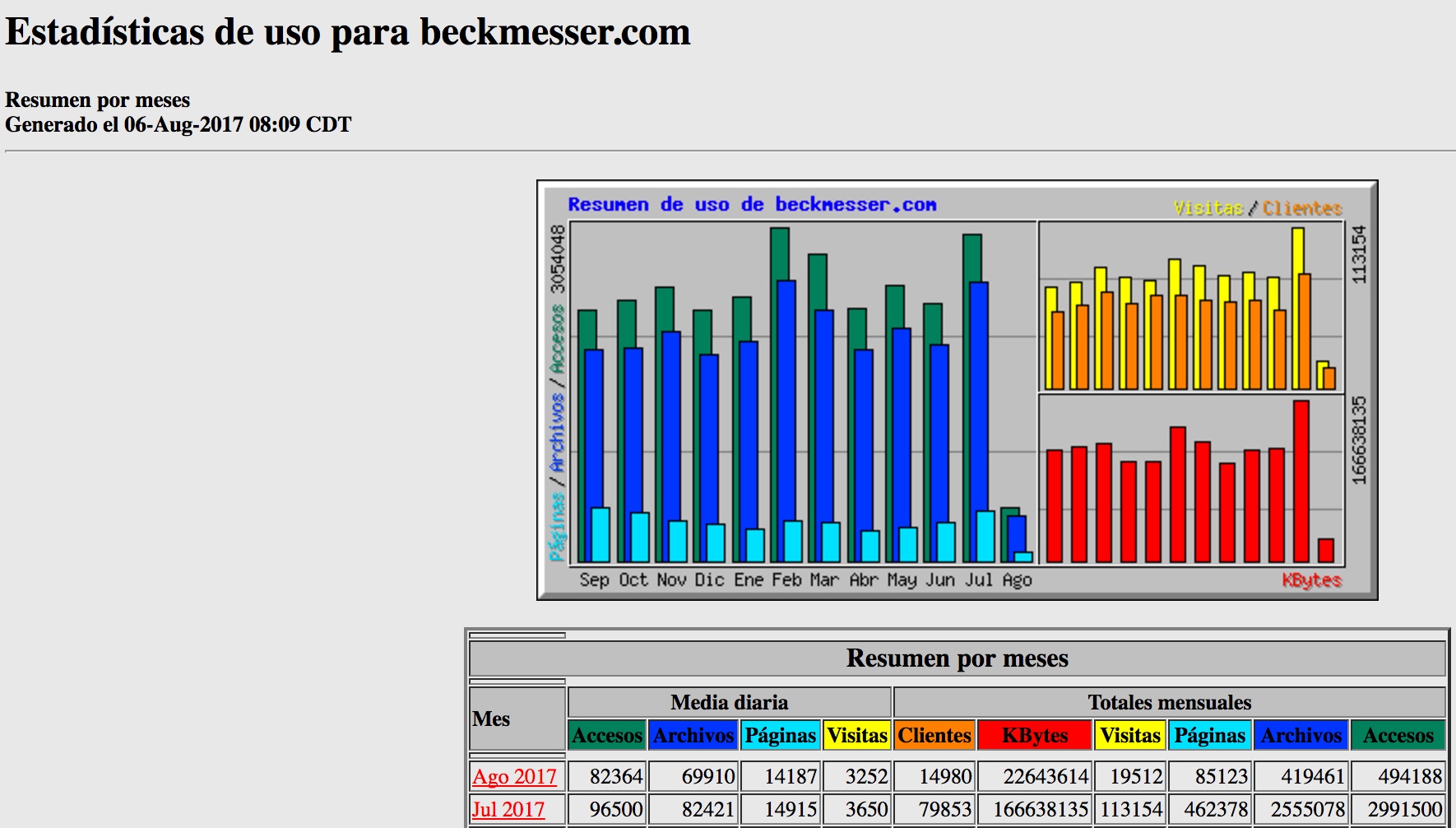The image size is (1456, 828).
Task: Click Páginas header under Totales mensuales
Action: pos(1209,735)
